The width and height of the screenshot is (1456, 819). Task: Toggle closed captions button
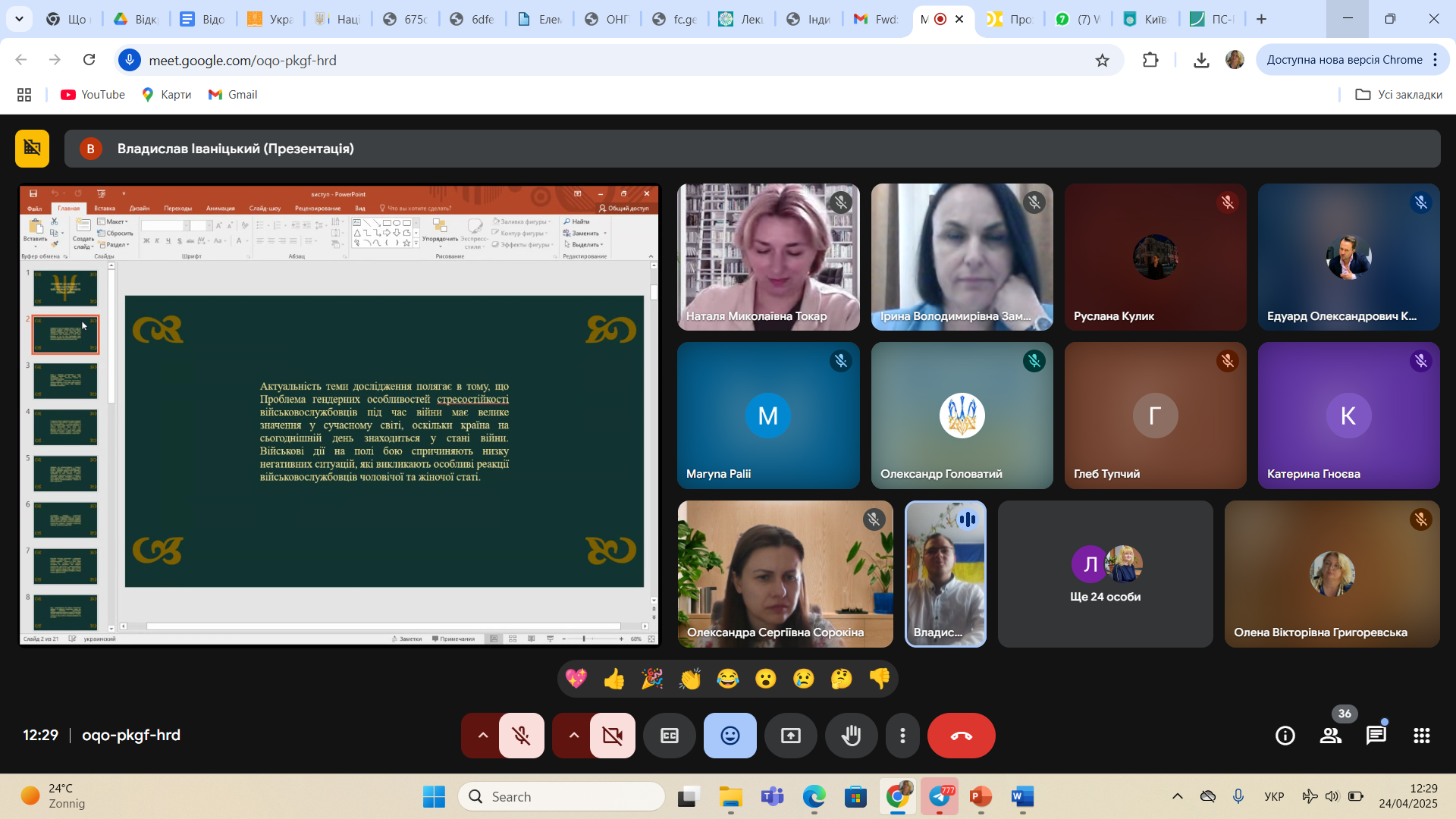[669, 735]
